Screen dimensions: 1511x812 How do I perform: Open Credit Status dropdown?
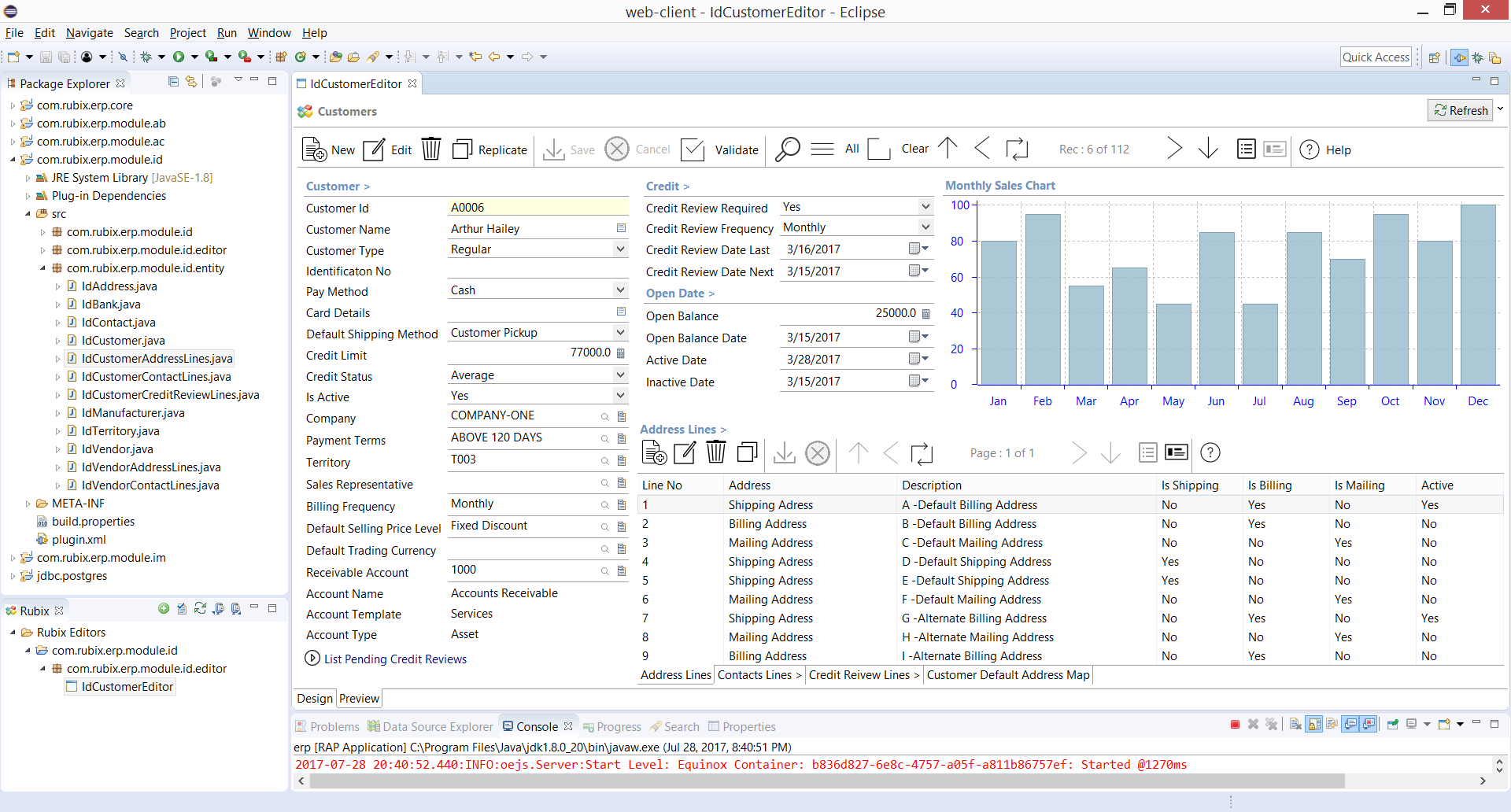tap(620, 375)
